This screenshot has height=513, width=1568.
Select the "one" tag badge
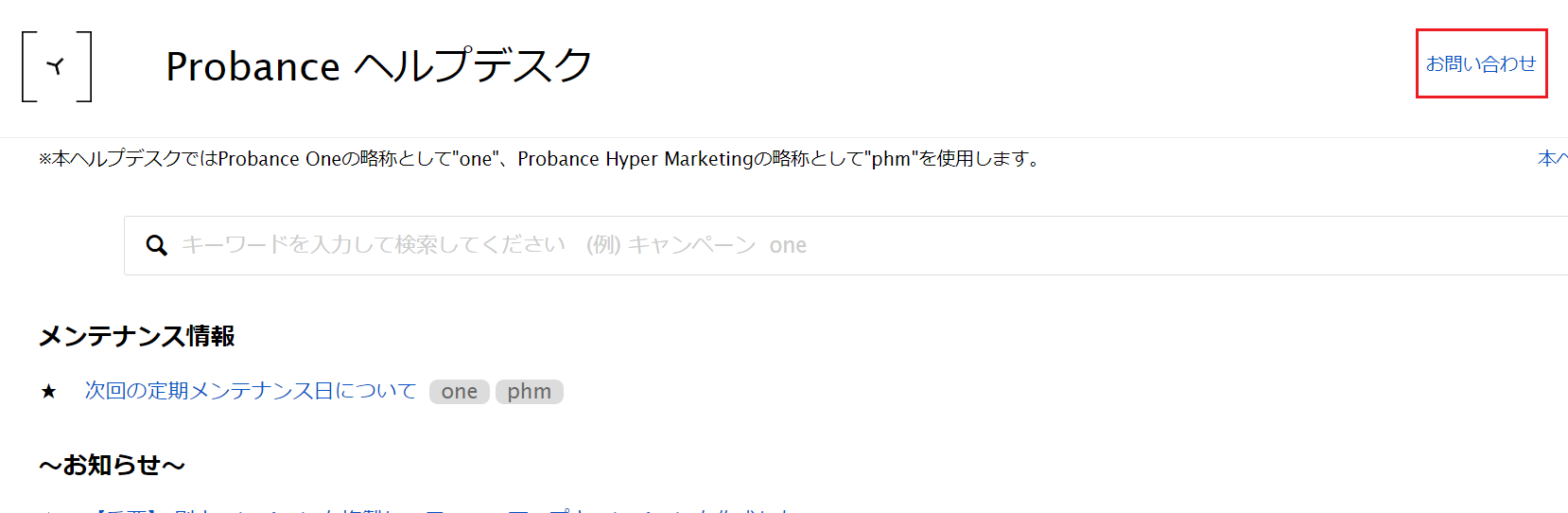(460, 392)
